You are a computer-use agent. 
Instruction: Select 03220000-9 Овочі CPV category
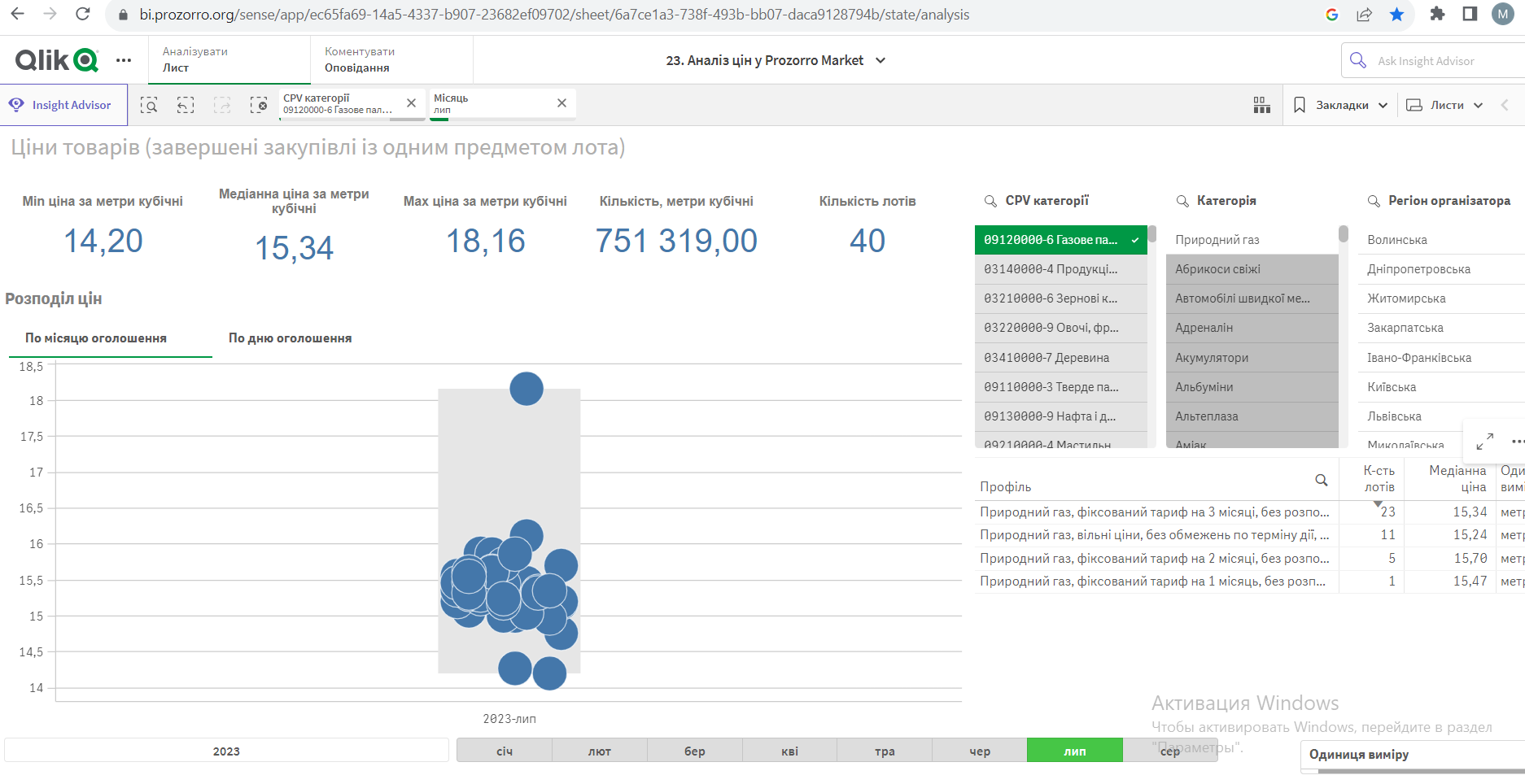[x=1060, y=328]
